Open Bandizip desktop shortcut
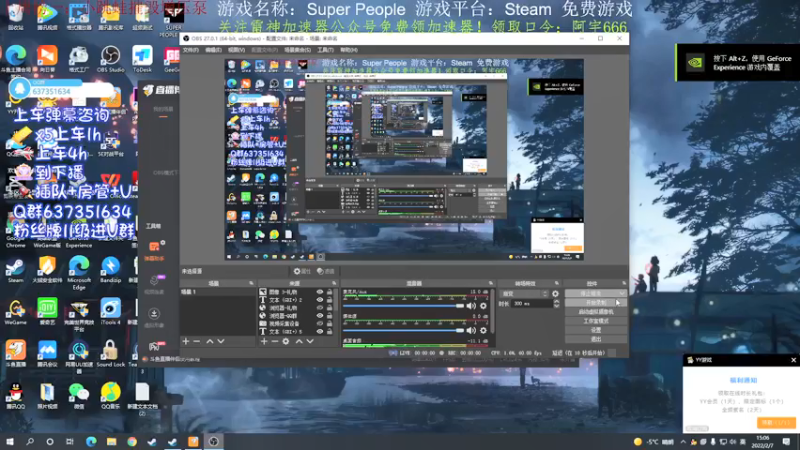Image resolution: width=800 pixels, height=450 pixels. coord(110,270)
